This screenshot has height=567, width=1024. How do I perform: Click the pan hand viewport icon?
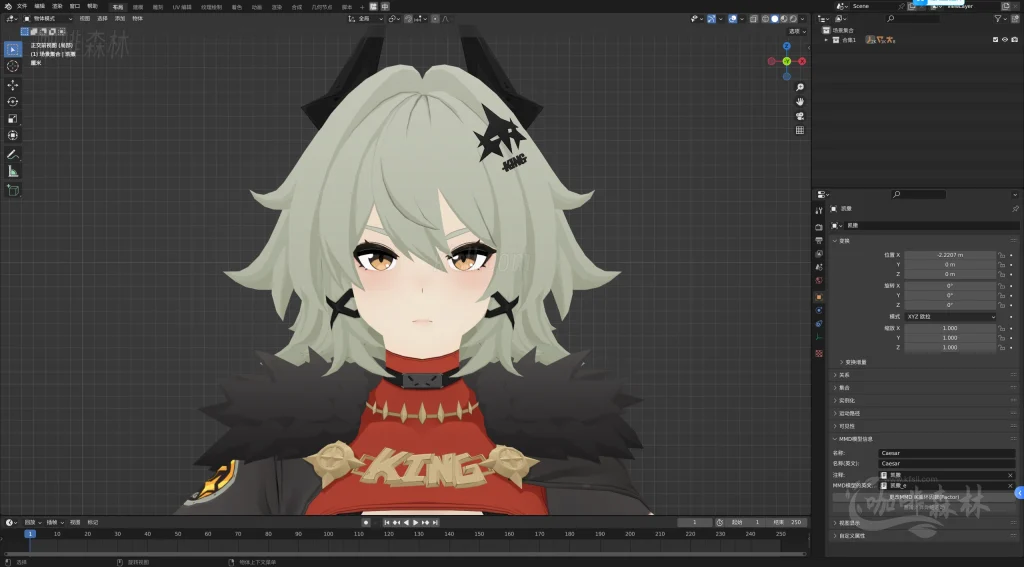pos(799,102)
